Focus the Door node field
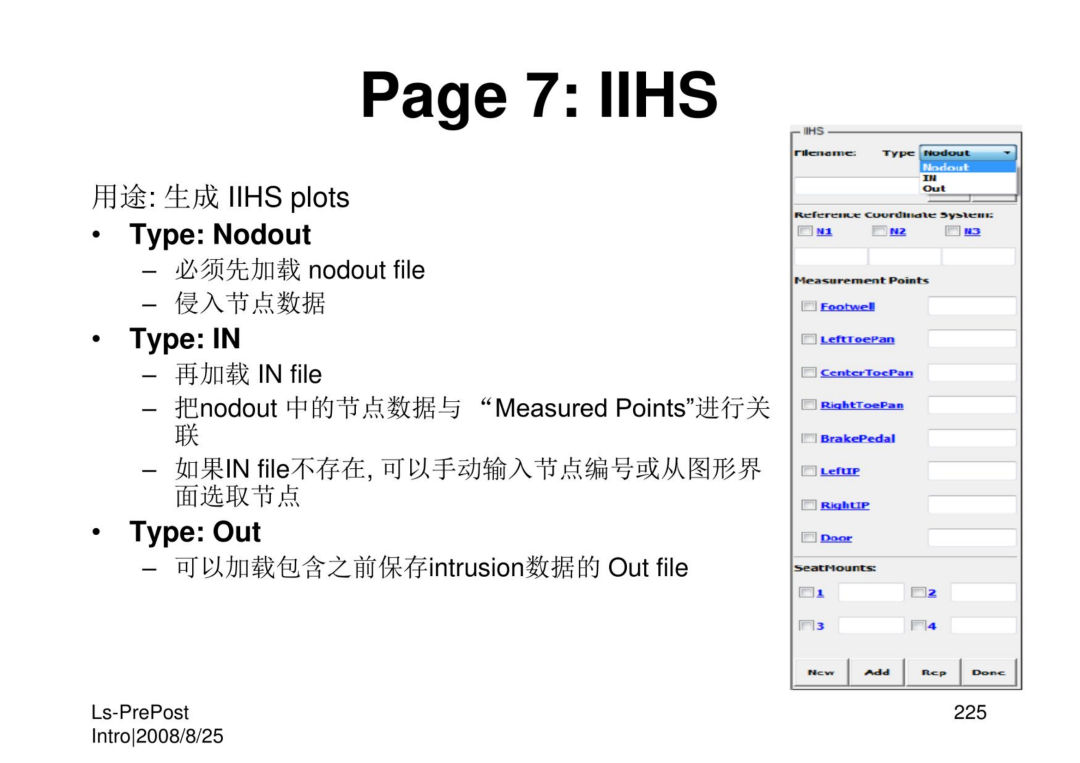Image resolution: width=1080 pixels, height=763 pixels. coord(972,538)
